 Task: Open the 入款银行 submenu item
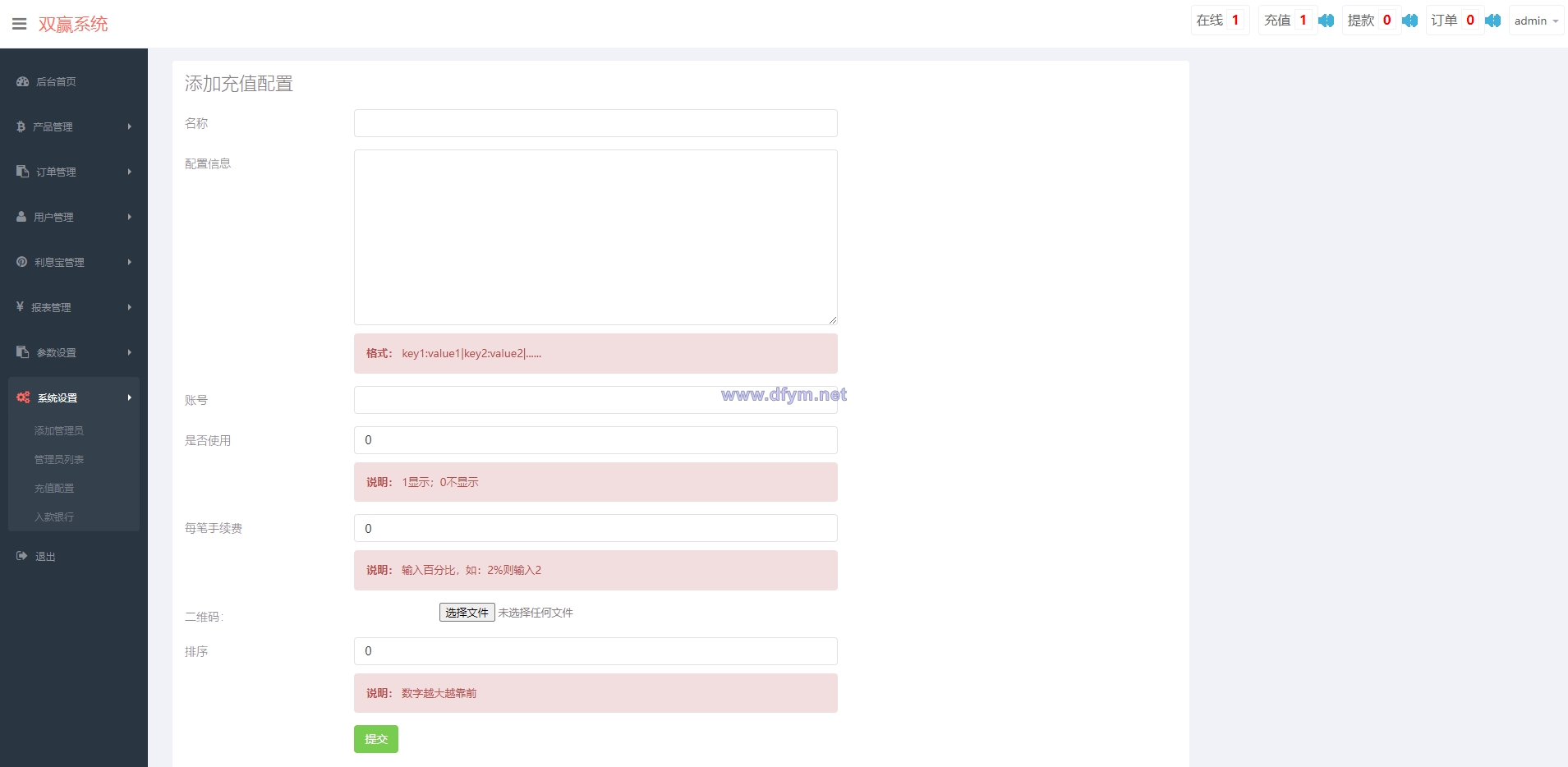tap(54, 517)
